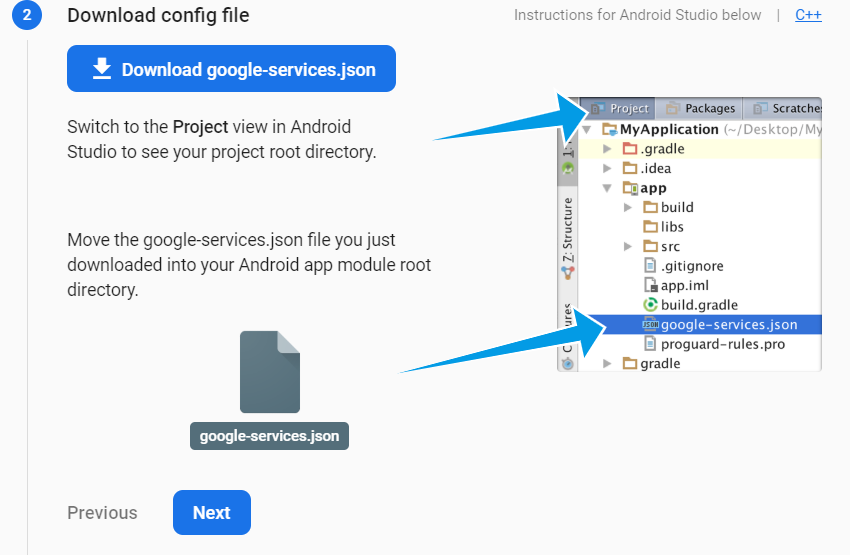The width and height of the screenshot is (850, 555).
Task: Click the app.iml file icon
Action: 650,285
